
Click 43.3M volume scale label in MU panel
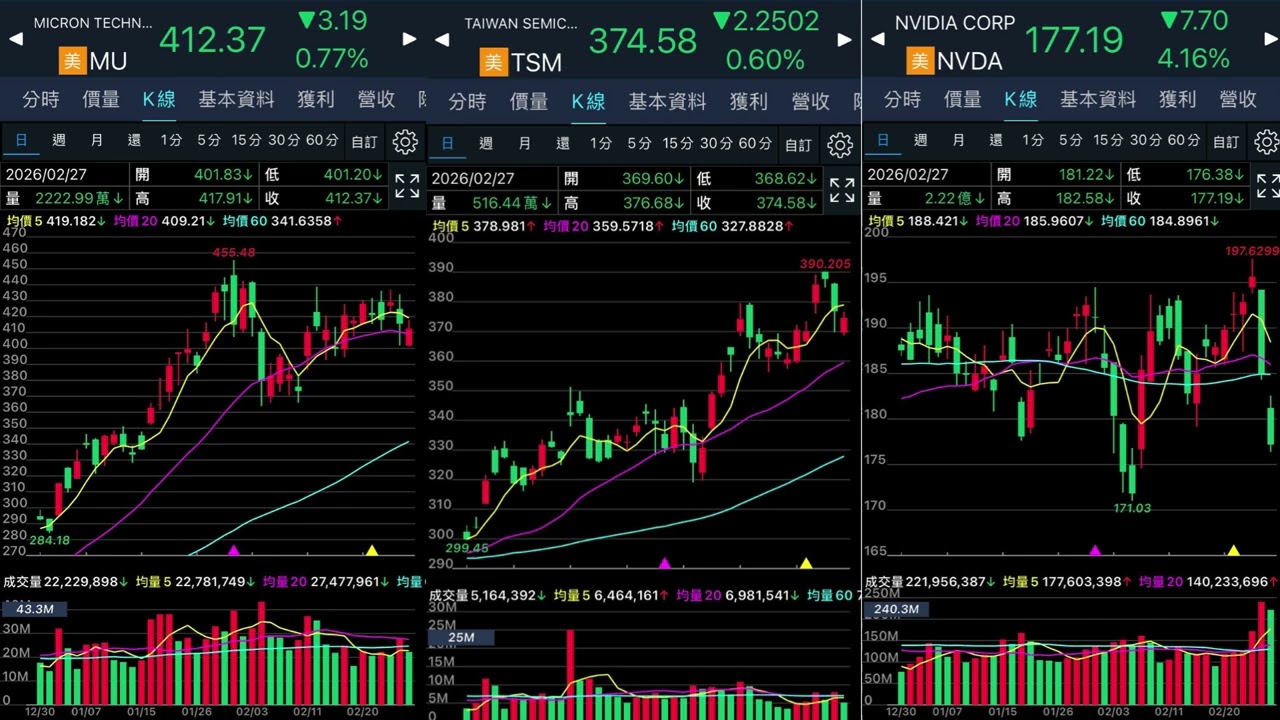[32, 609]
